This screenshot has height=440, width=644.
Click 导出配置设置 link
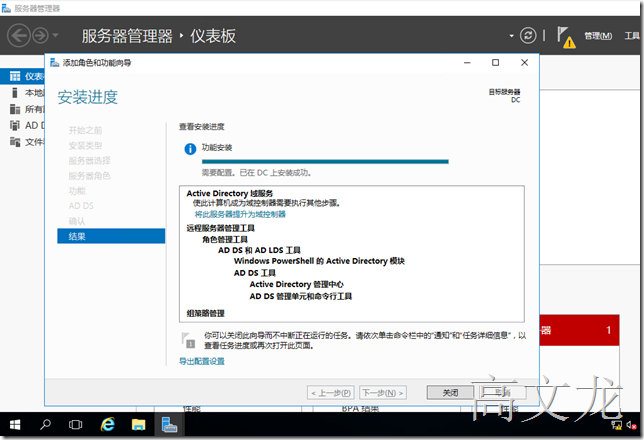[x=202, y=361]
